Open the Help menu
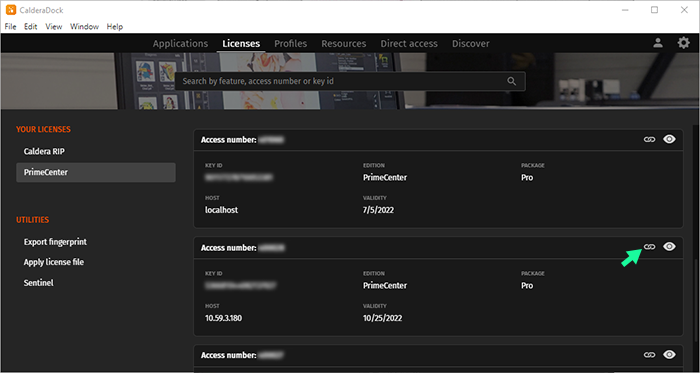The image size is (700, 373). (x=115, y=27)
